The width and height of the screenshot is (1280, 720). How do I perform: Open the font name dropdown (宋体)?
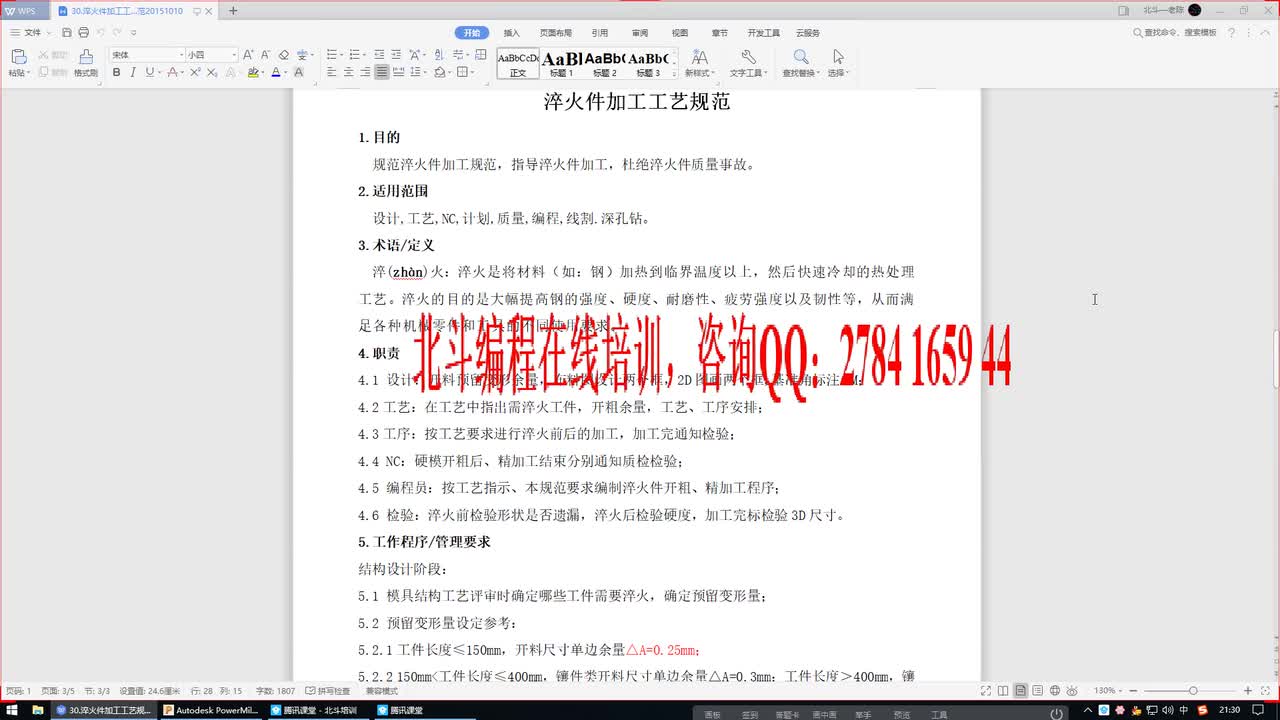[180, 55]
